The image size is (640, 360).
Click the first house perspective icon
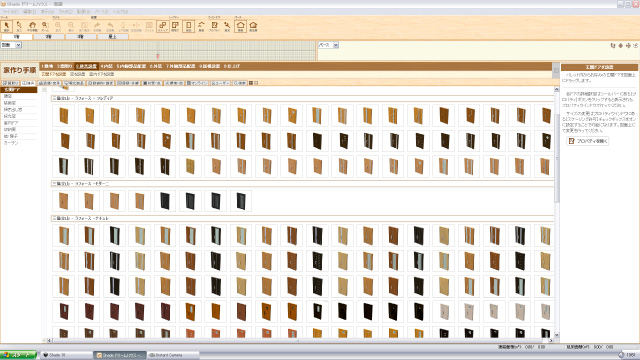[x=241, y=26]
